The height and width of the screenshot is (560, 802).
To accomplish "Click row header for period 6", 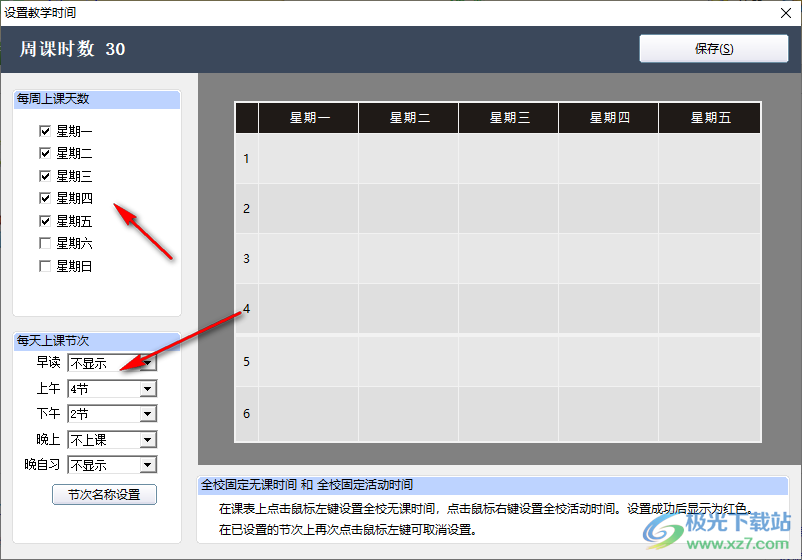I will pos(247,413).
